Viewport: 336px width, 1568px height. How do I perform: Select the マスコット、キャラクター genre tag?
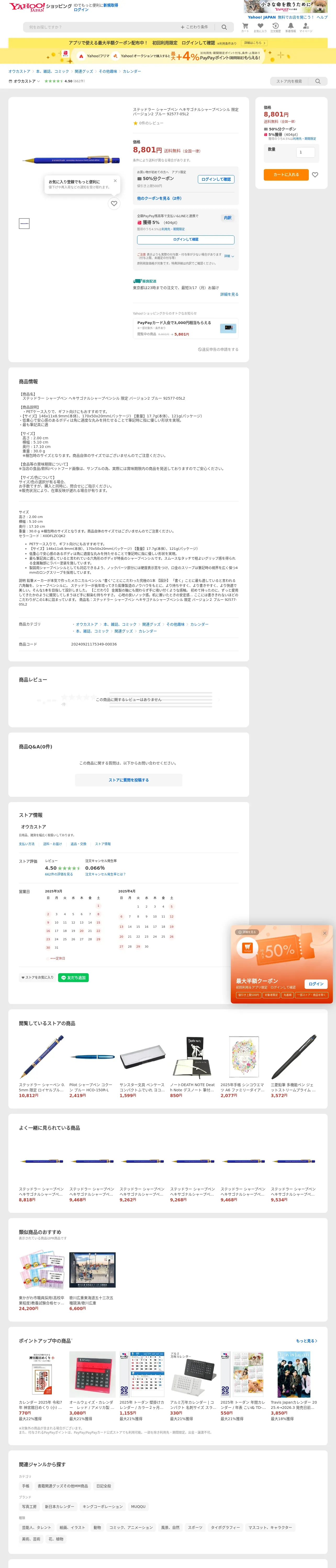click(270, 1527)
